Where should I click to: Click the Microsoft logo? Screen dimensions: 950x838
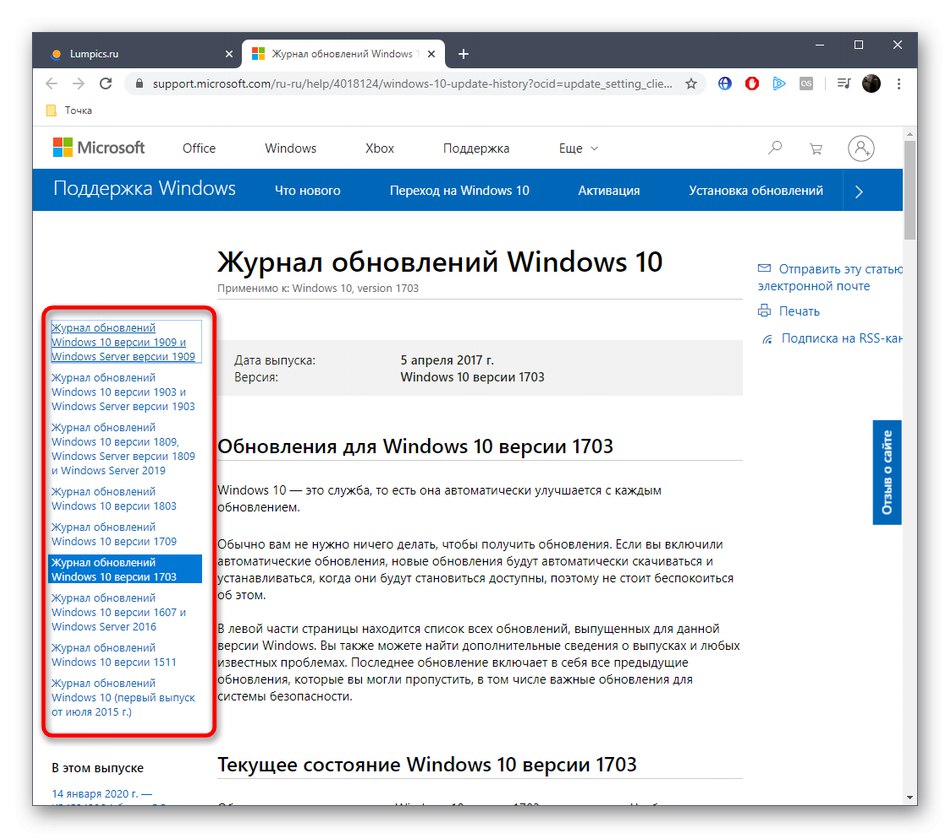tap(99, 147)
